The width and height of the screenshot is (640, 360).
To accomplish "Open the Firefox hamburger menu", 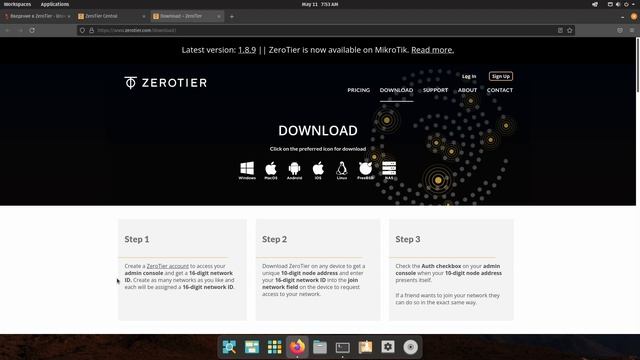I will click(632, 30).
